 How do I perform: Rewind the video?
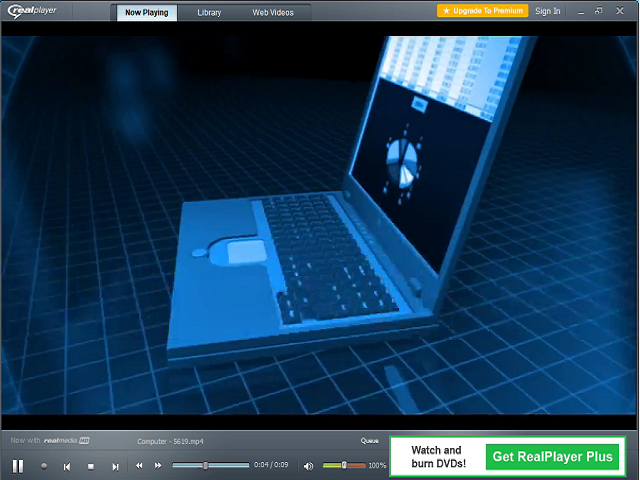click(139, 465)
